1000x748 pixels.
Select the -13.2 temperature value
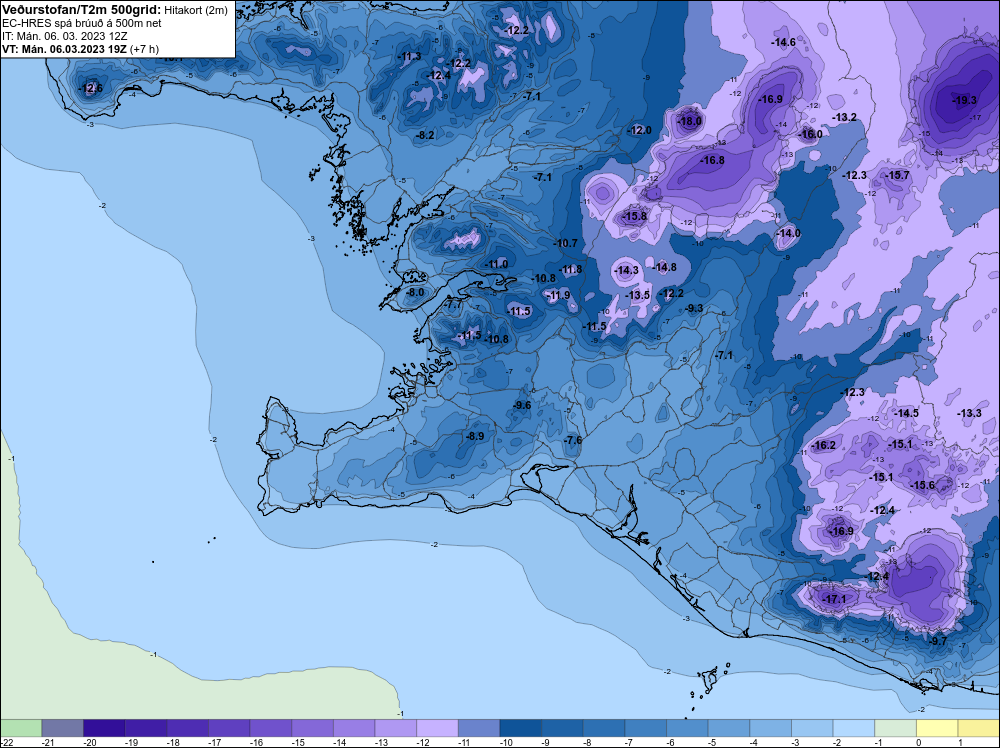click(844, 117)
